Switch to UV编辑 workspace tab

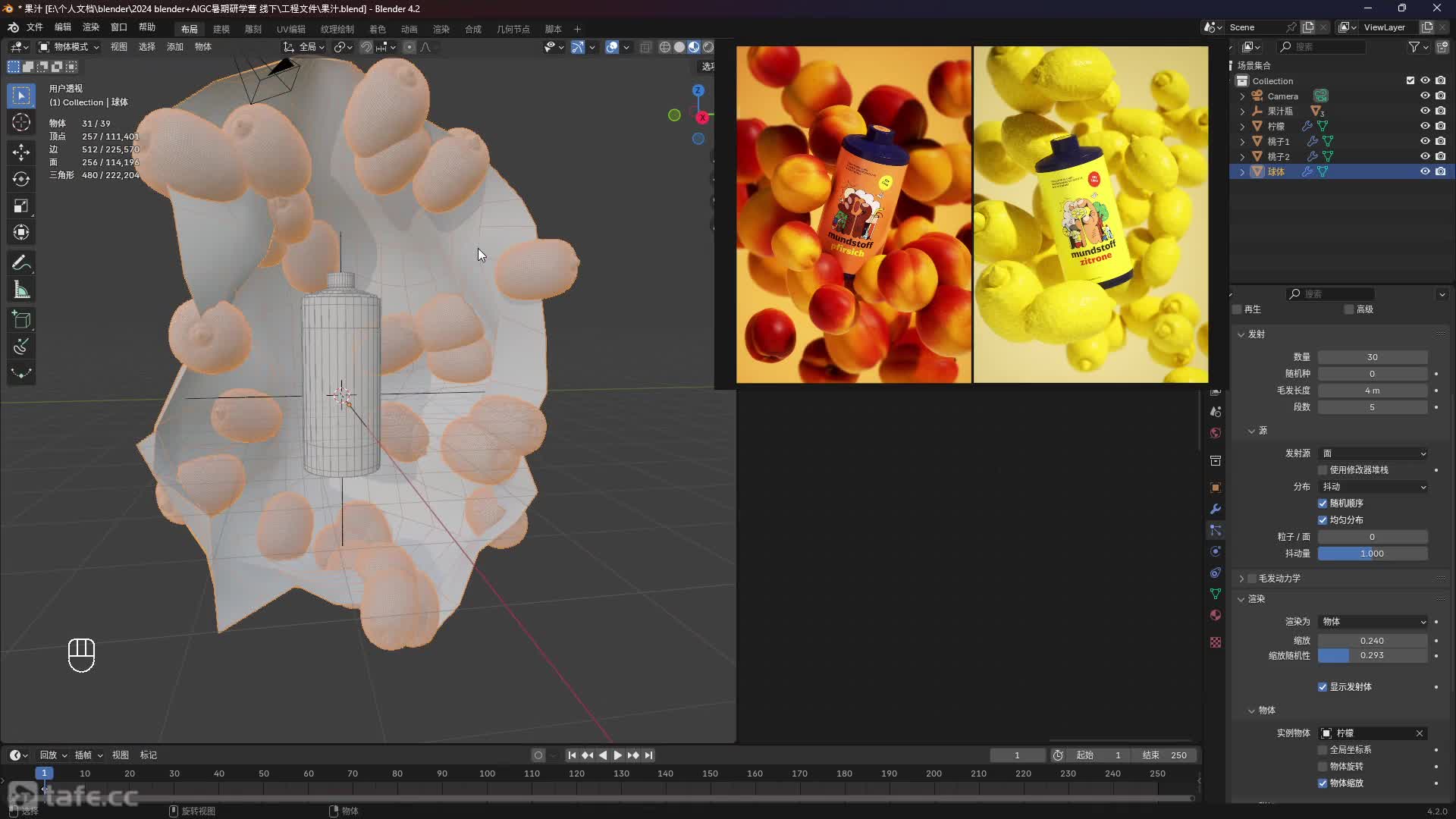point(291,29)
